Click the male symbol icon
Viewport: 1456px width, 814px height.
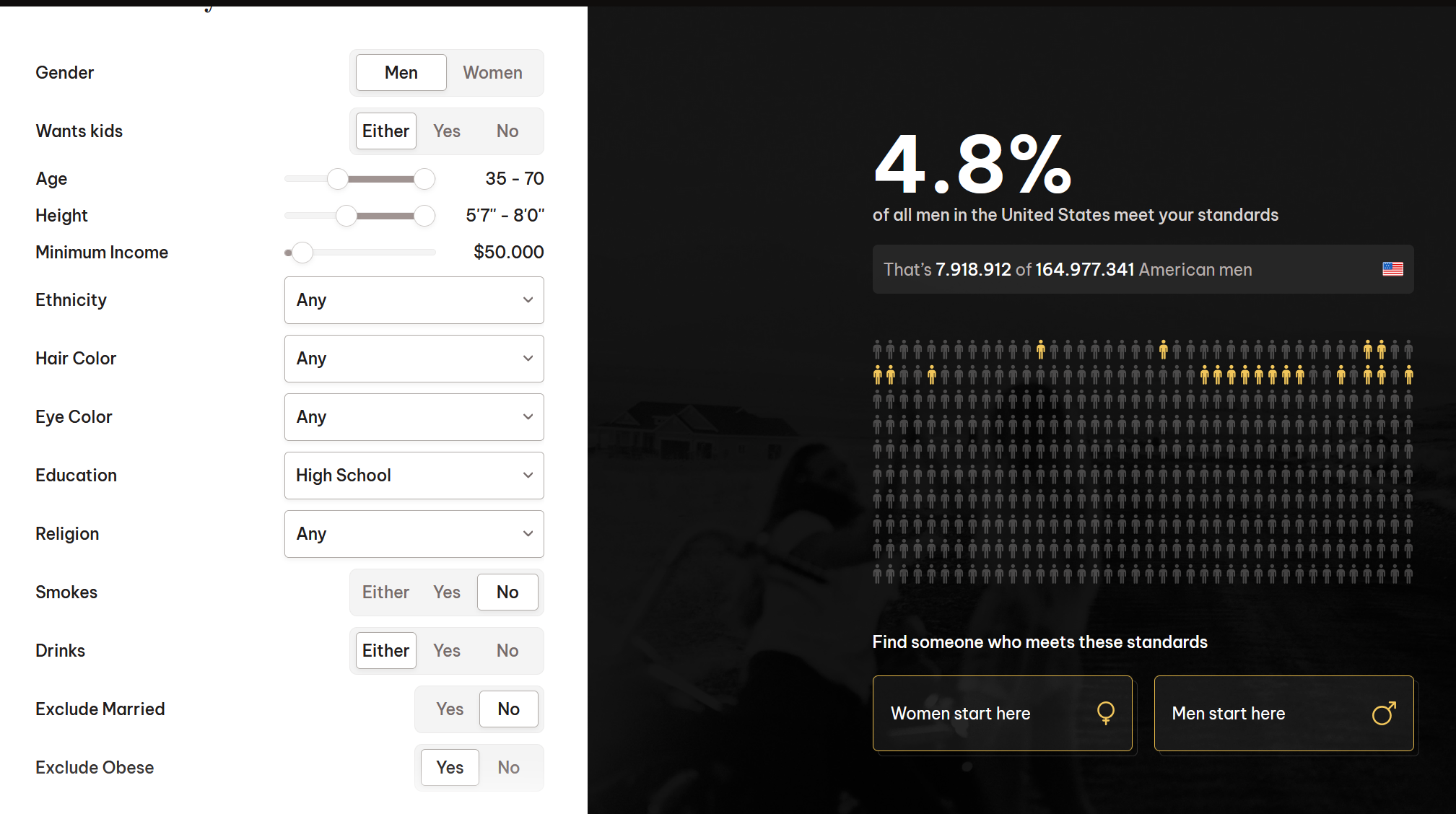click(1384, 713)
